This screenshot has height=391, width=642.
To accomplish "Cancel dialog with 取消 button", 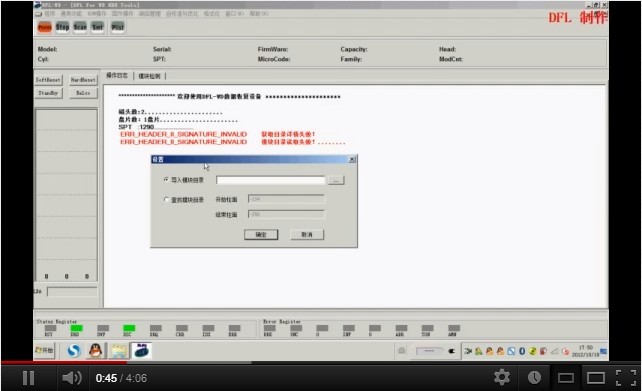I will click(x=307, y=235).
